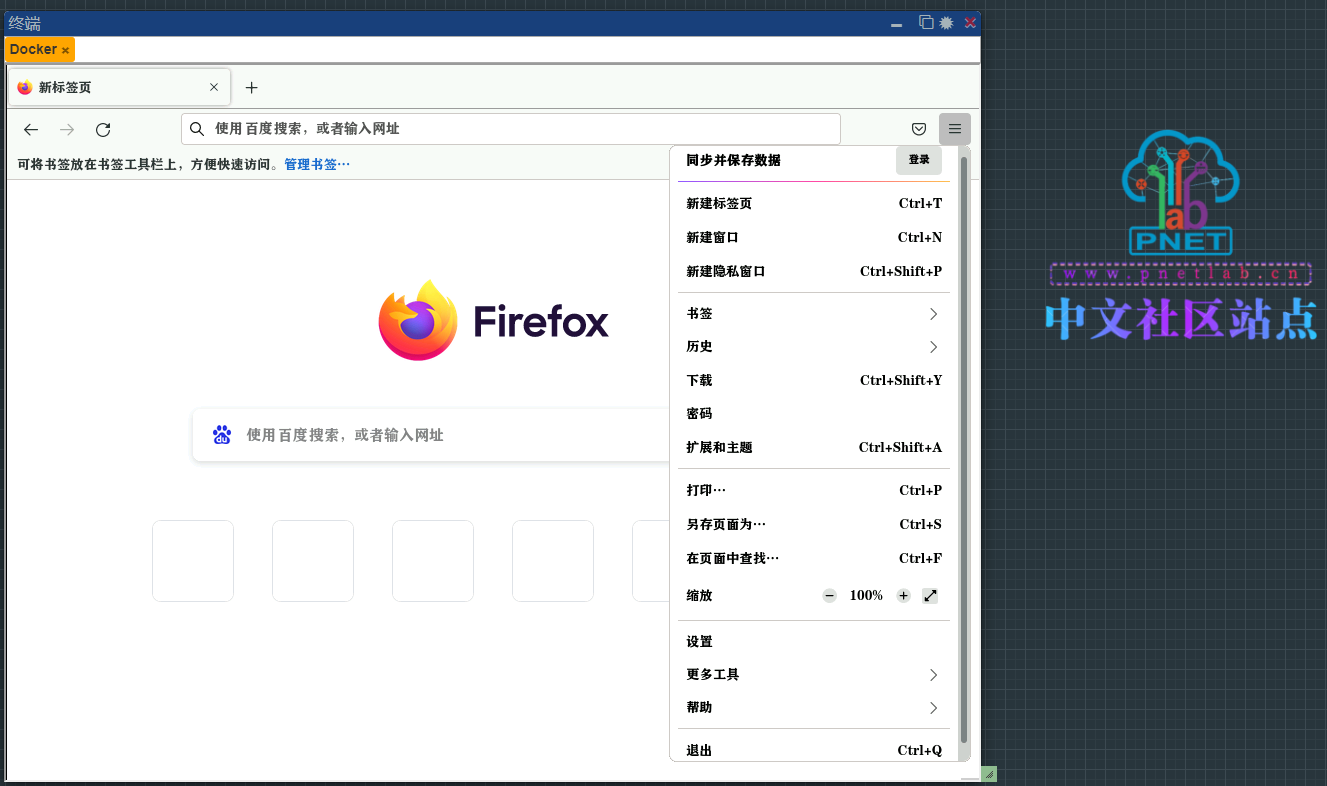Select the 新标签页 browser tab
The height and width of the screenshot is (786, 1327).
119,87
